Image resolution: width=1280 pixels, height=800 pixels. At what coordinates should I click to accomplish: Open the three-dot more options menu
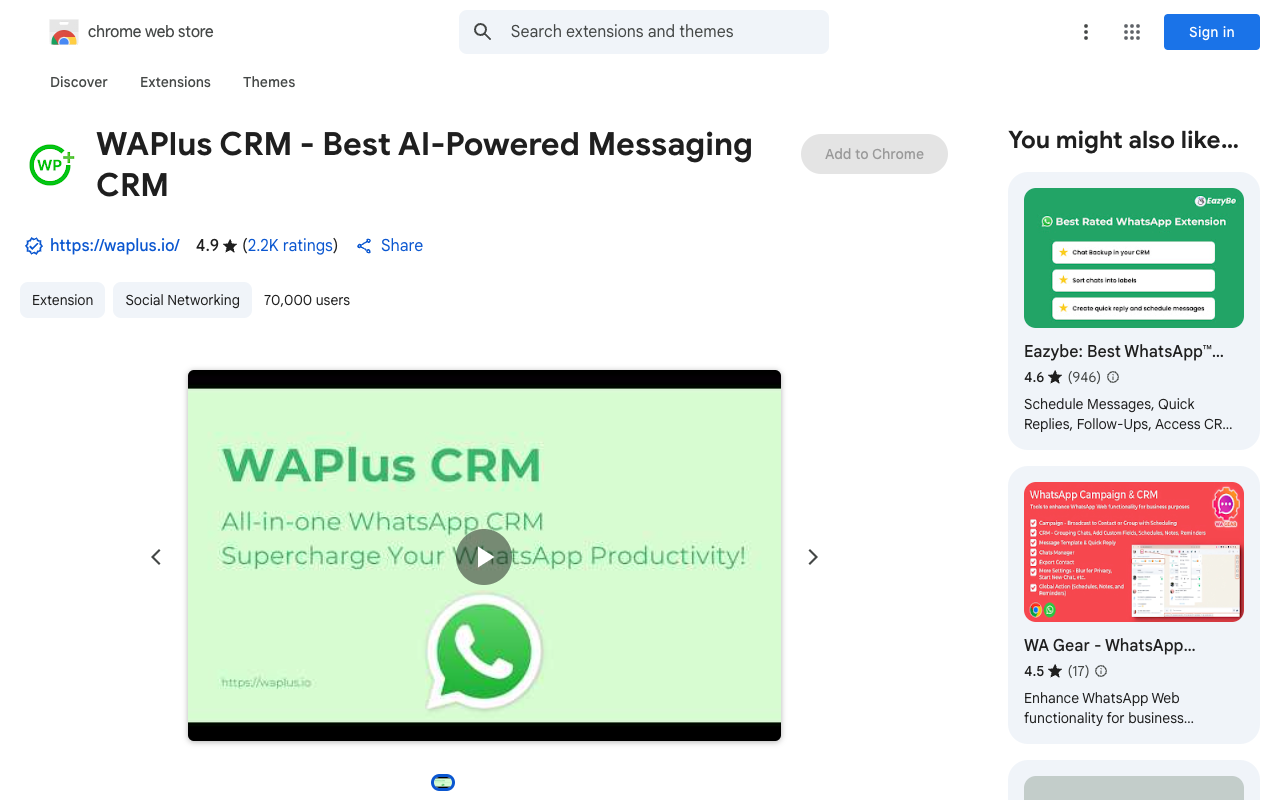[1085, 32]
